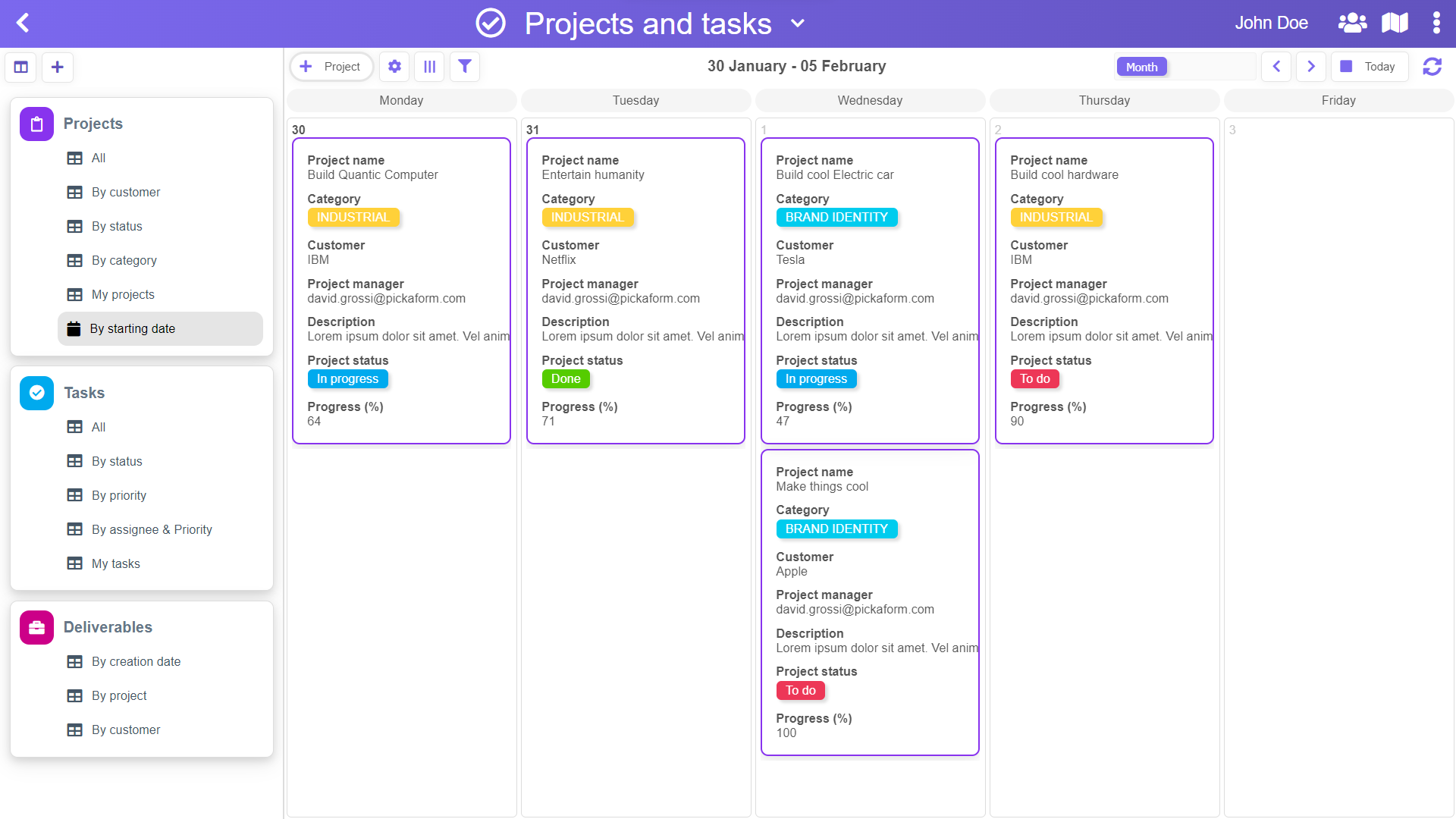Select By assignee & Priority task view
This screenshot has width=1456, height=819.
153,529
